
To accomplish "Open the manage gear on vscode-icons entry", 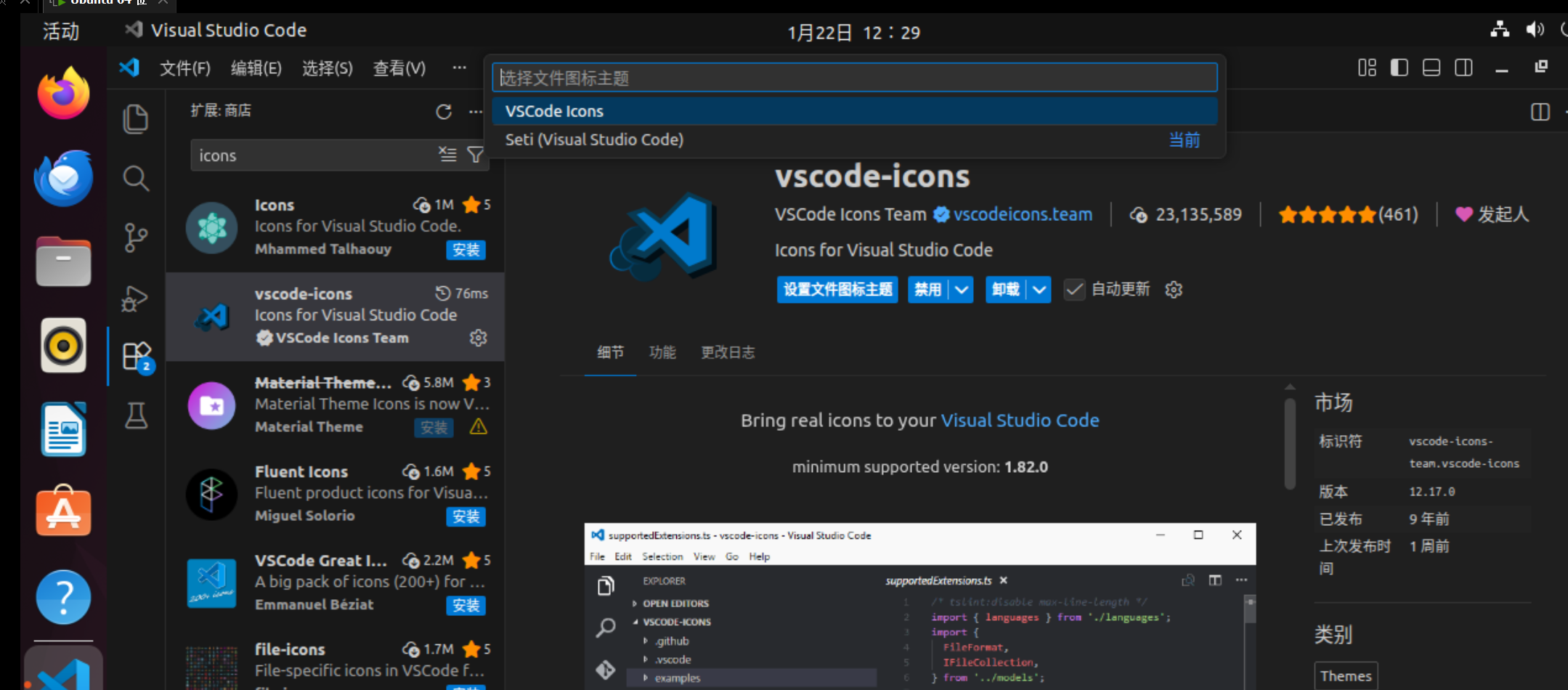I will click(478, 337).
